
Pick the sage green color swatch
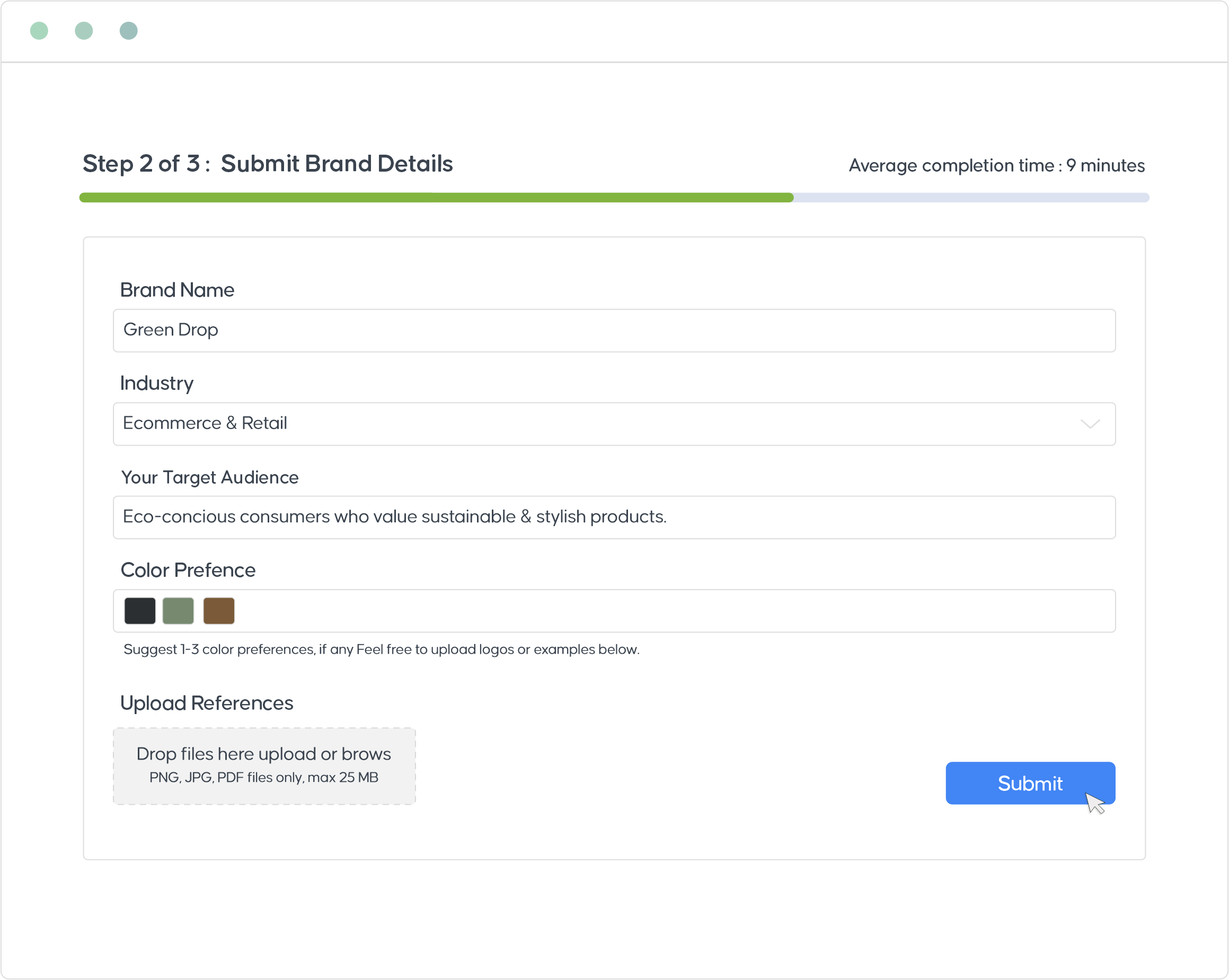point(179,611)
